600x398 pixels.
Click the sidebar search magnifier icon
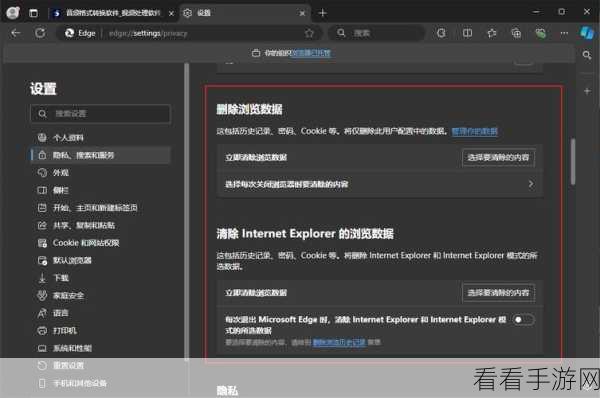(x=587, y=55)
